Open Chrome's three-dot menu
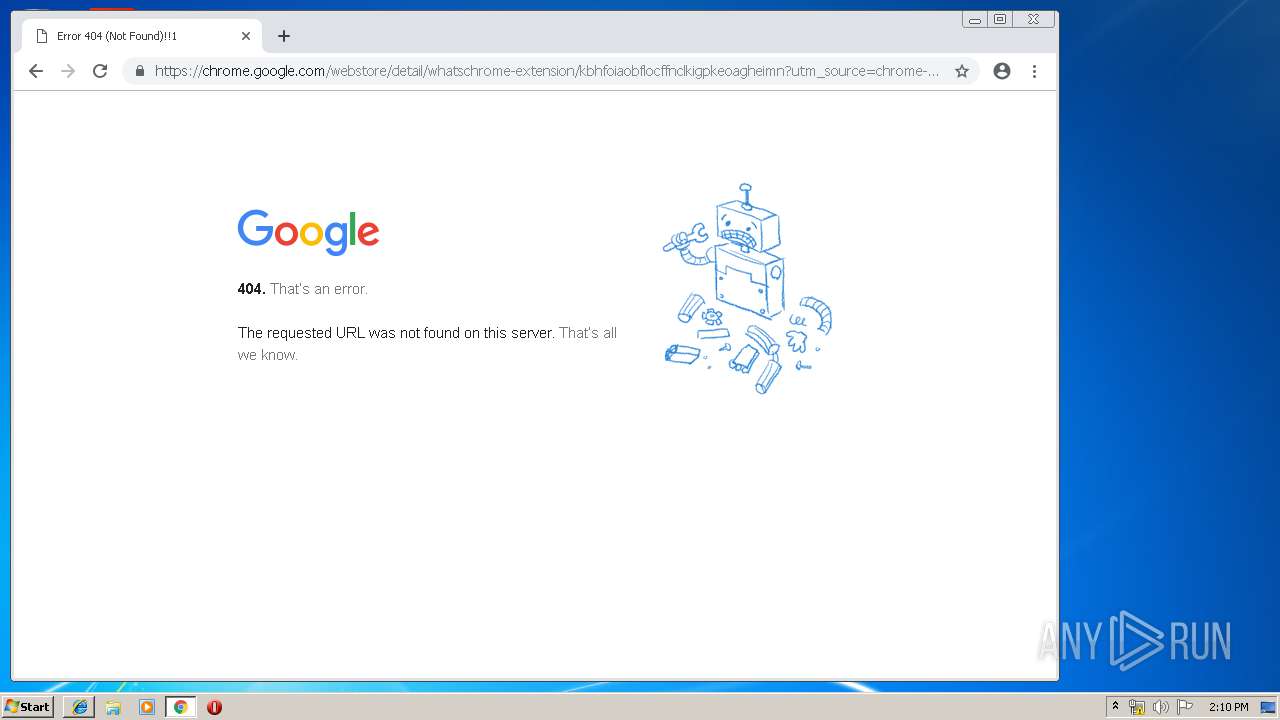 (x=1034, y=71)
